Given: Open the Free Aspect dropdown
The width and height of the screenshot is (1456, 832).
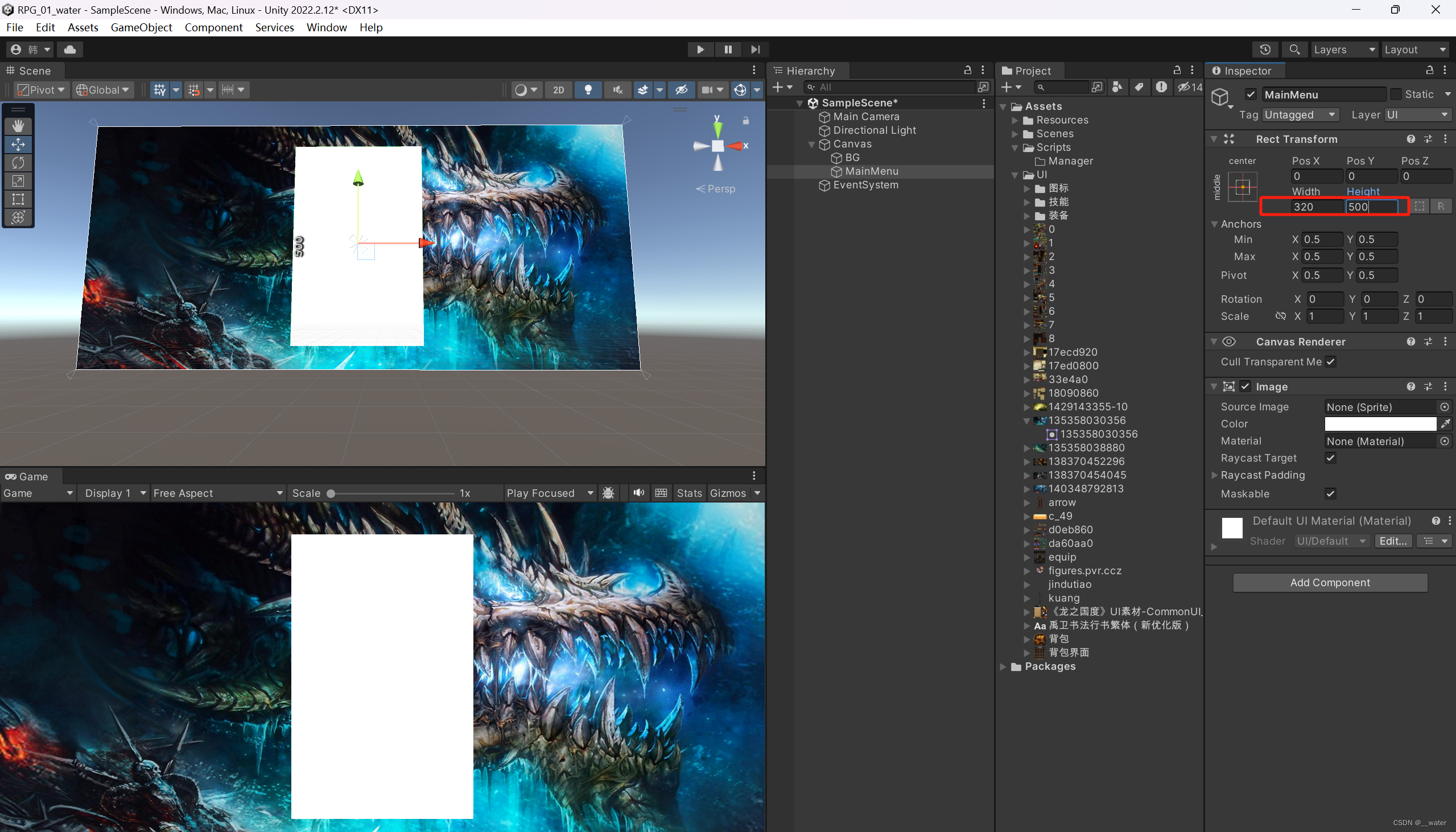Looking at the screenshot, I should (217, 493).
